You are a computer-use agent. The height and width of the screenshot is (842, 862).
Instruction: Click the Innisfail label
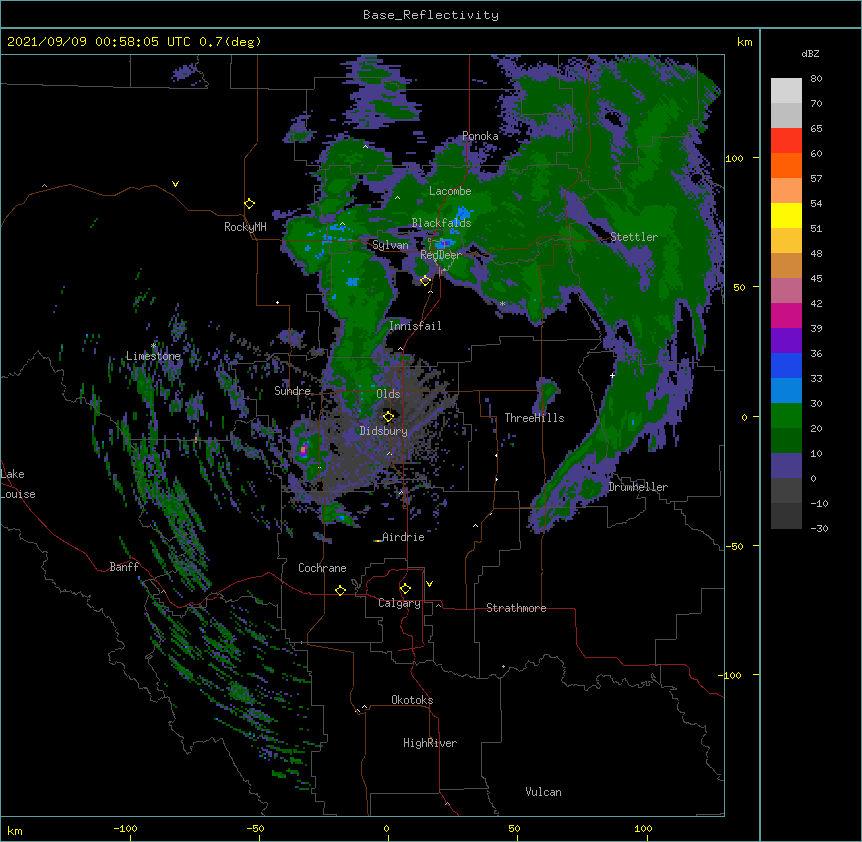click(x=415, y=326)
